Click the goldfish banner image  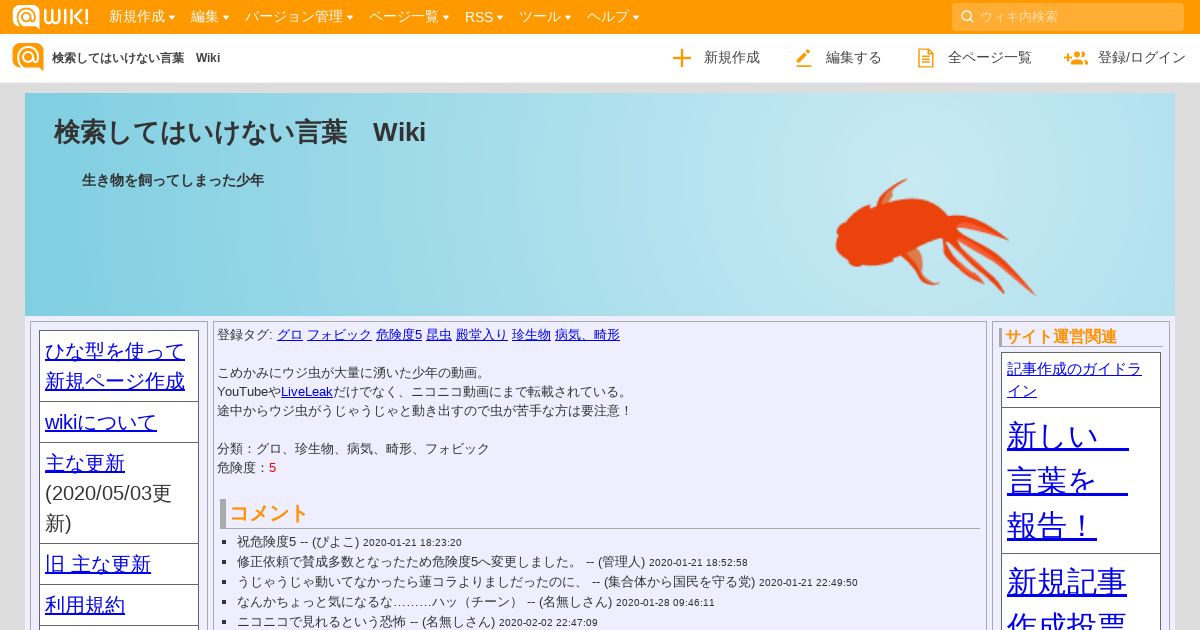click(x=934, y=237)
